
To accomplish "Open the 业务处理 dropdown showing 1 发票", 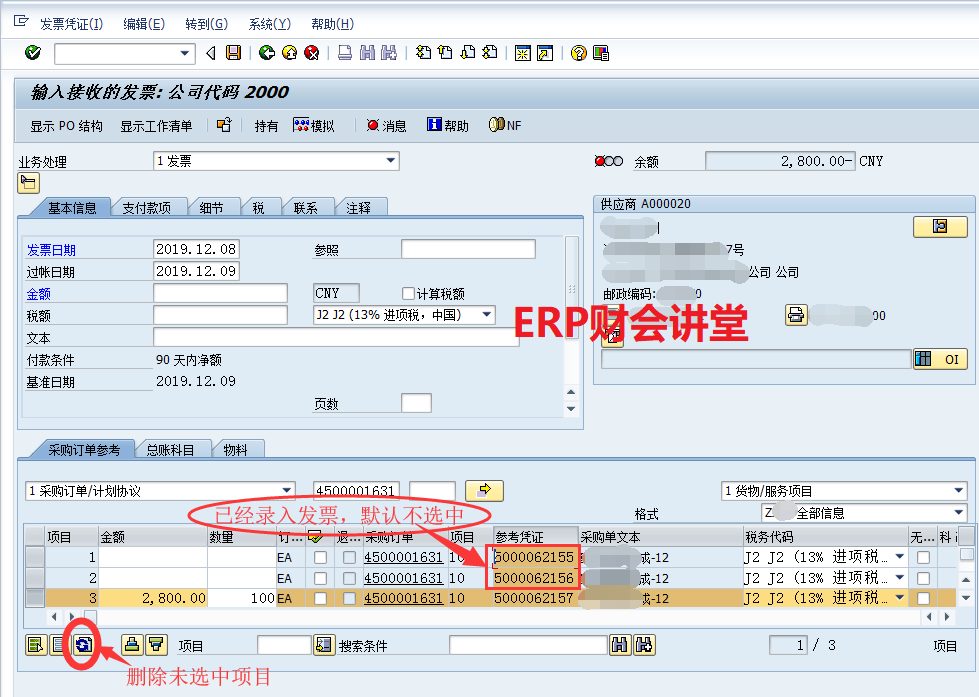I will coord(390,161).
